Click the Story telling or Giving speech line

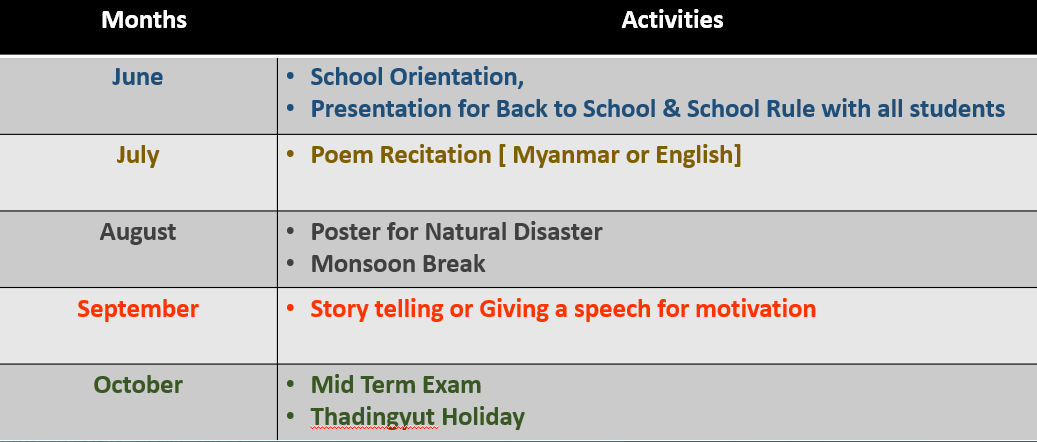click(563, 309)
